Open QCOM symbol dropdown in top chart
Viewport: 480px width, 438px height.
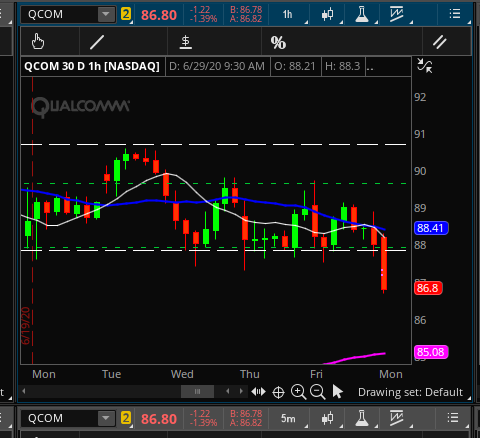106,14
